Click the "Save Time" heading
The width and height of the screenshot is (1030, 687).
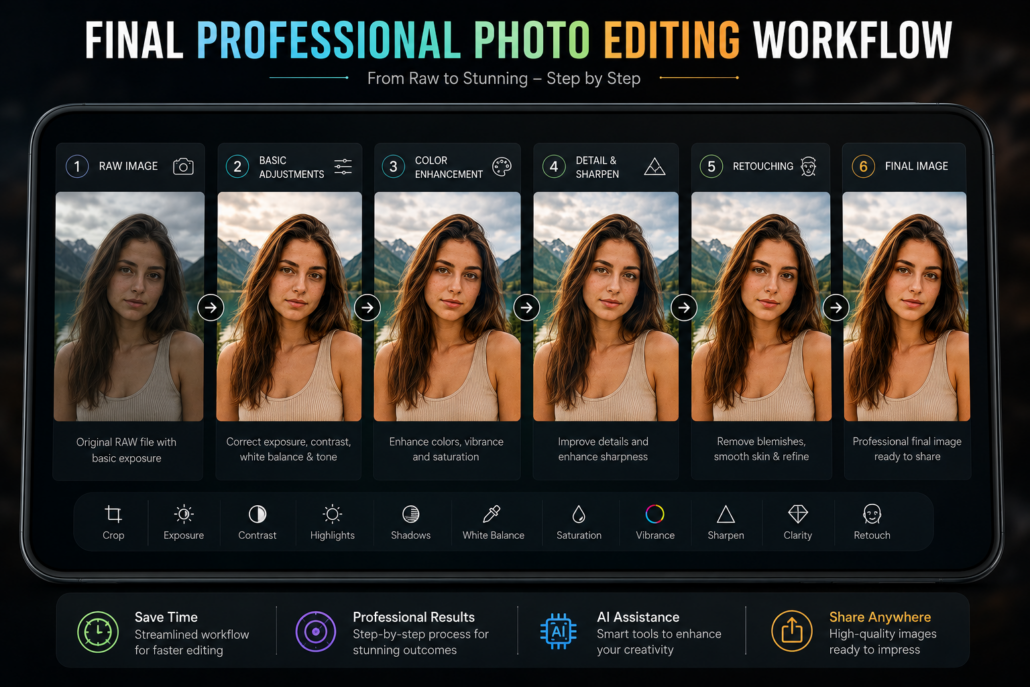[166, 617]
